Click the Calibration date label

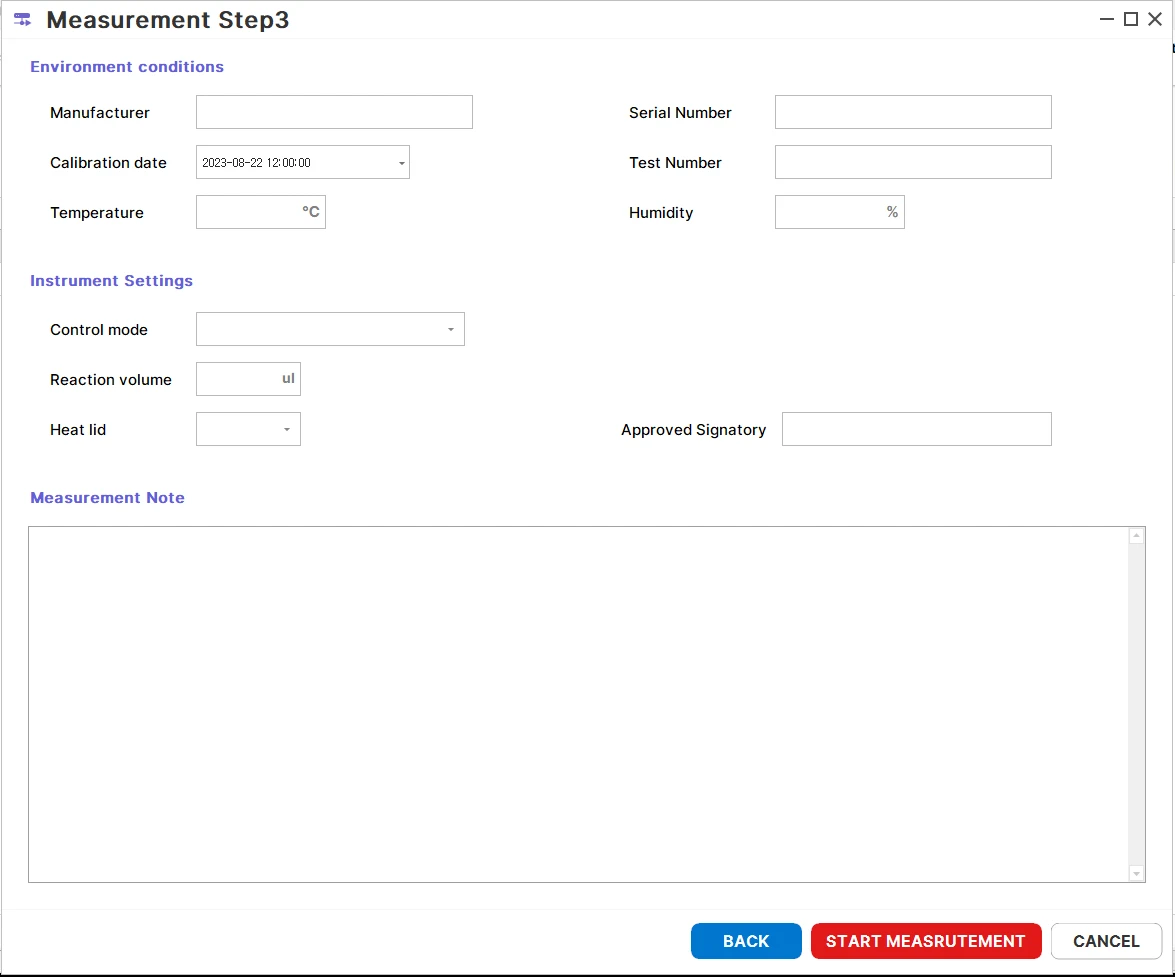click(109, 163)
